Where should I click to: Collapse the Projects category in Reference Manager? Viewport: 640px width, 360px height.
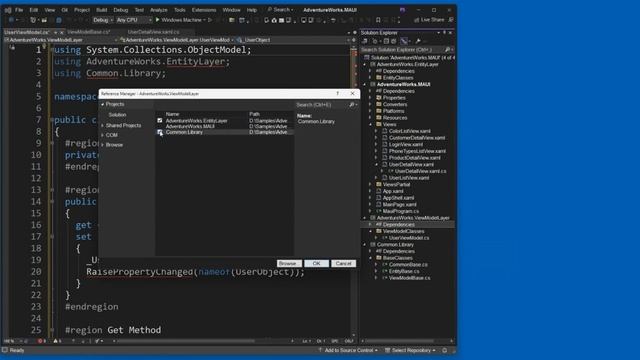pos(102,104)
